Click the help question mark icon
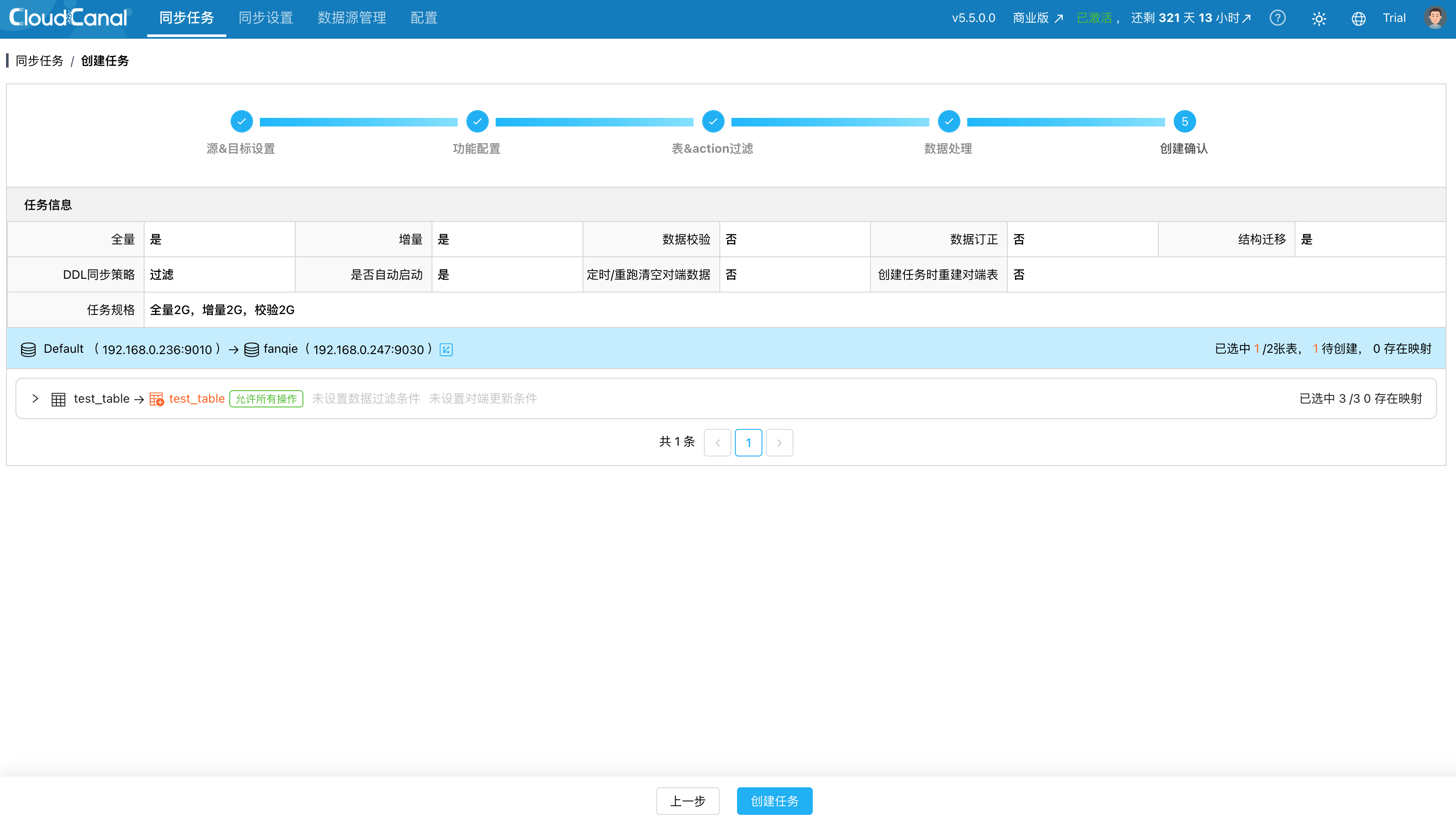 point(1277,18)
